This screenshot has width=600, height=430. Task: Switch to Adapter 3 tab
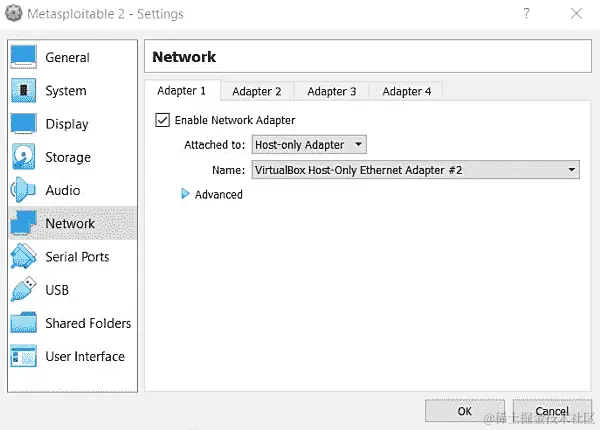point(331,91)
